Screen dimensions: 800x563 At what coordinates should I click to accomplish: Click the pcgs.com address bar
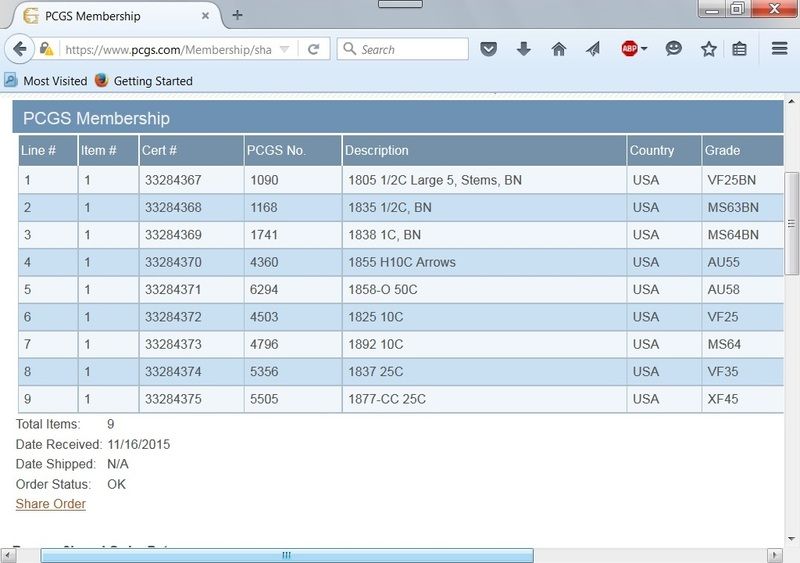point(168,50)
